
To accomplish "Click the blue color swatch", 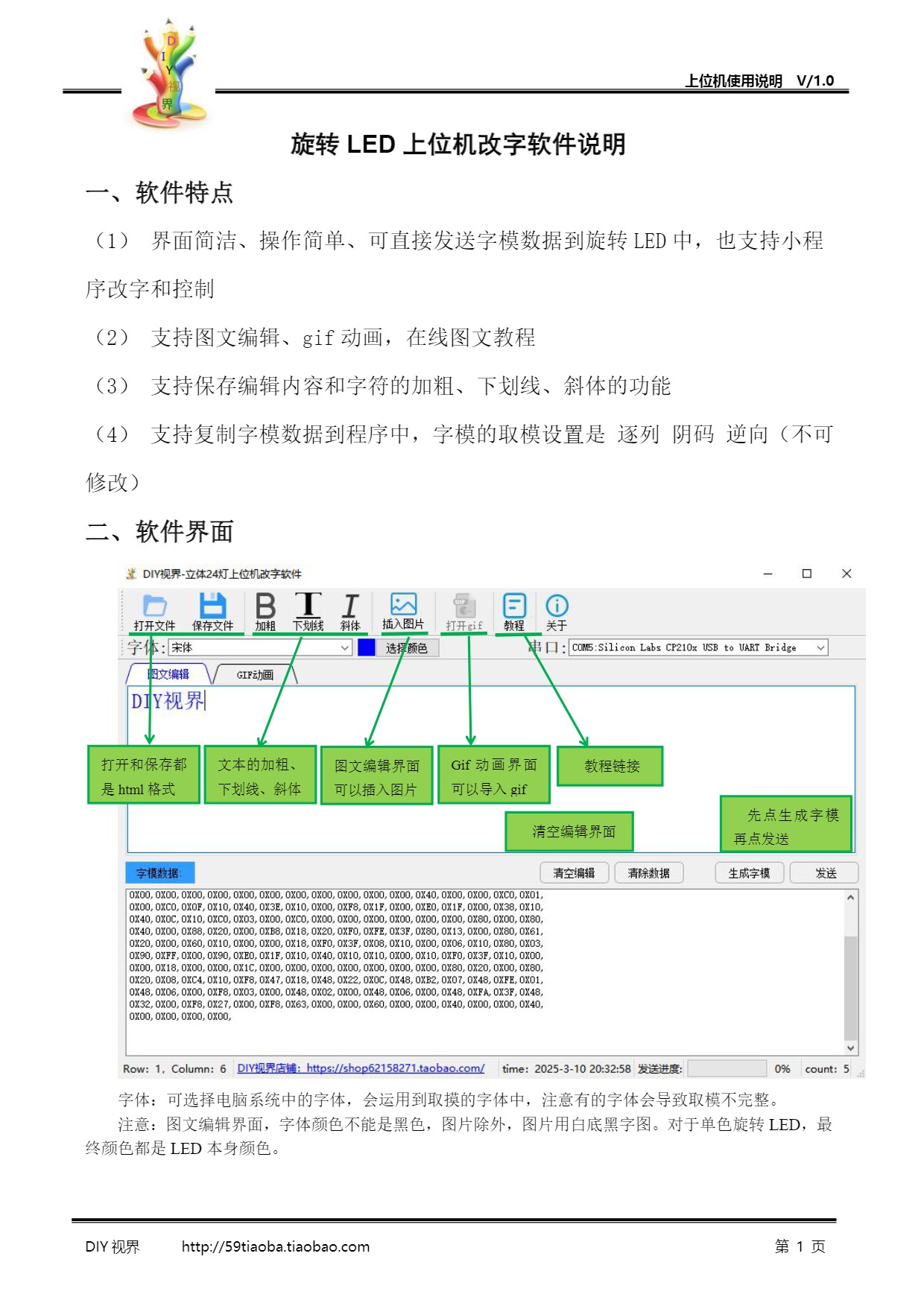I will tap(366, 647).
